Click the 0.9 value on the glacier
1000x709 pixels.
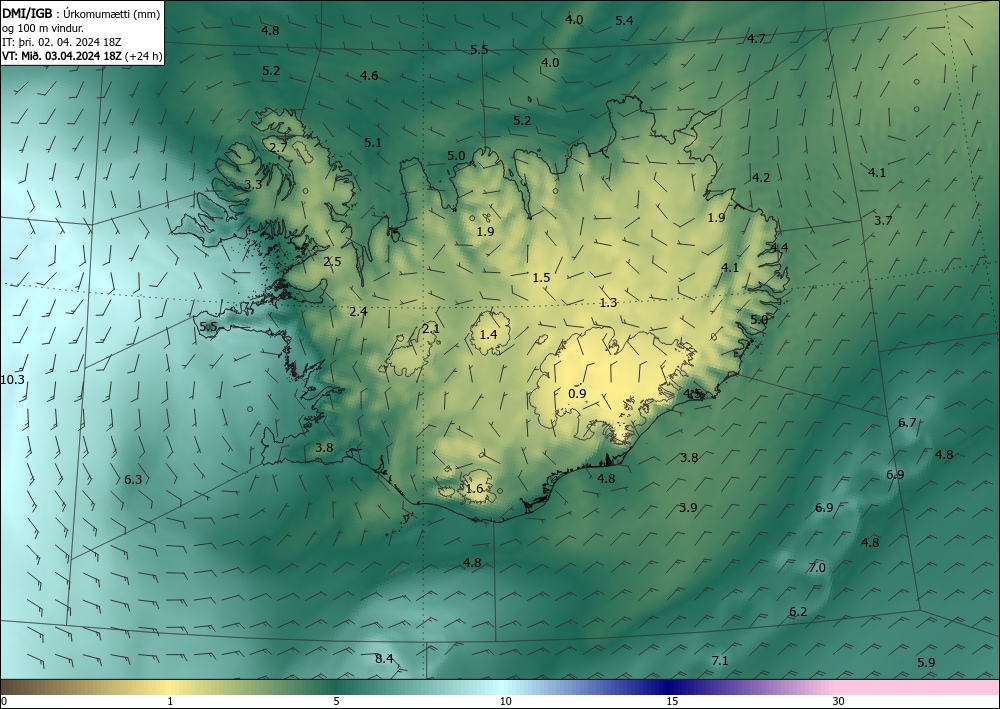(x=577, y=393)
